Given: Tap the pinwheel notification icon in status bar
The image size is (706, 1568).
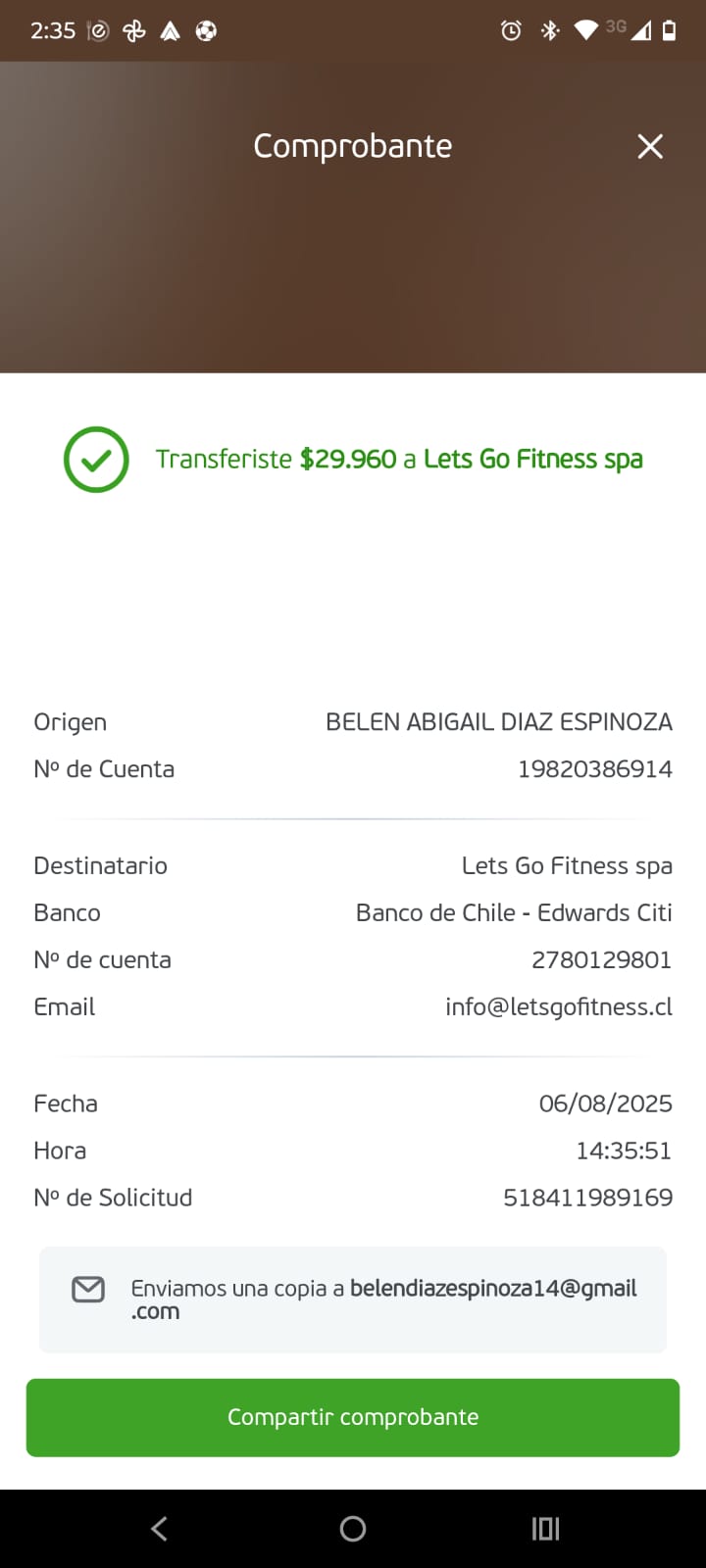Looking at the screenshot, I should [x=133, y=31].
